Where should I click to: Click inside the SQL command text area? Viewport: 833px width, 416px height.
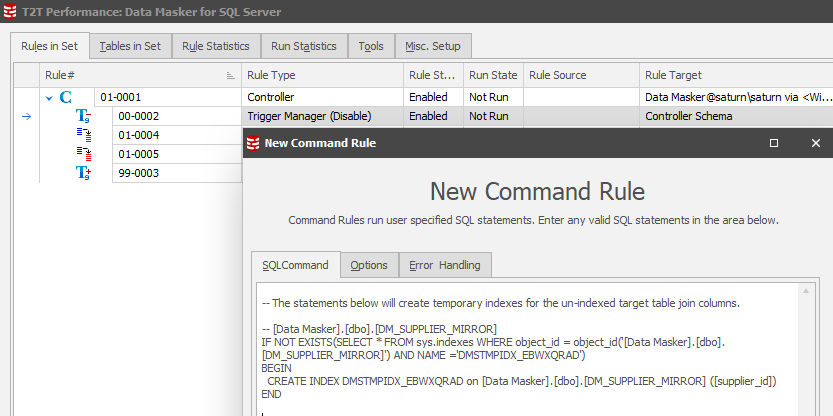pos(520,360)
